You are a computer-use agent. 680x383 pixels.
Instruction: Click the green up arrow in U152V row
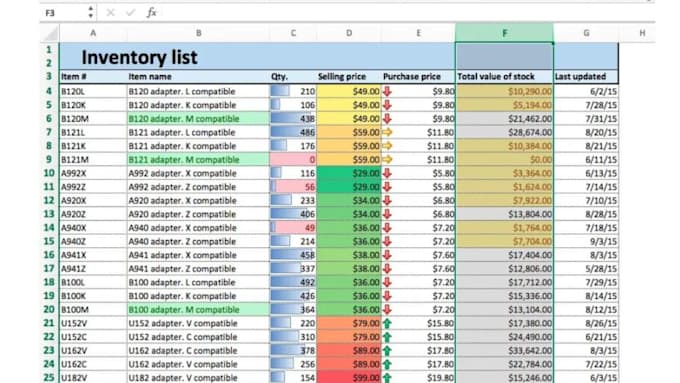tap(387, 323)
